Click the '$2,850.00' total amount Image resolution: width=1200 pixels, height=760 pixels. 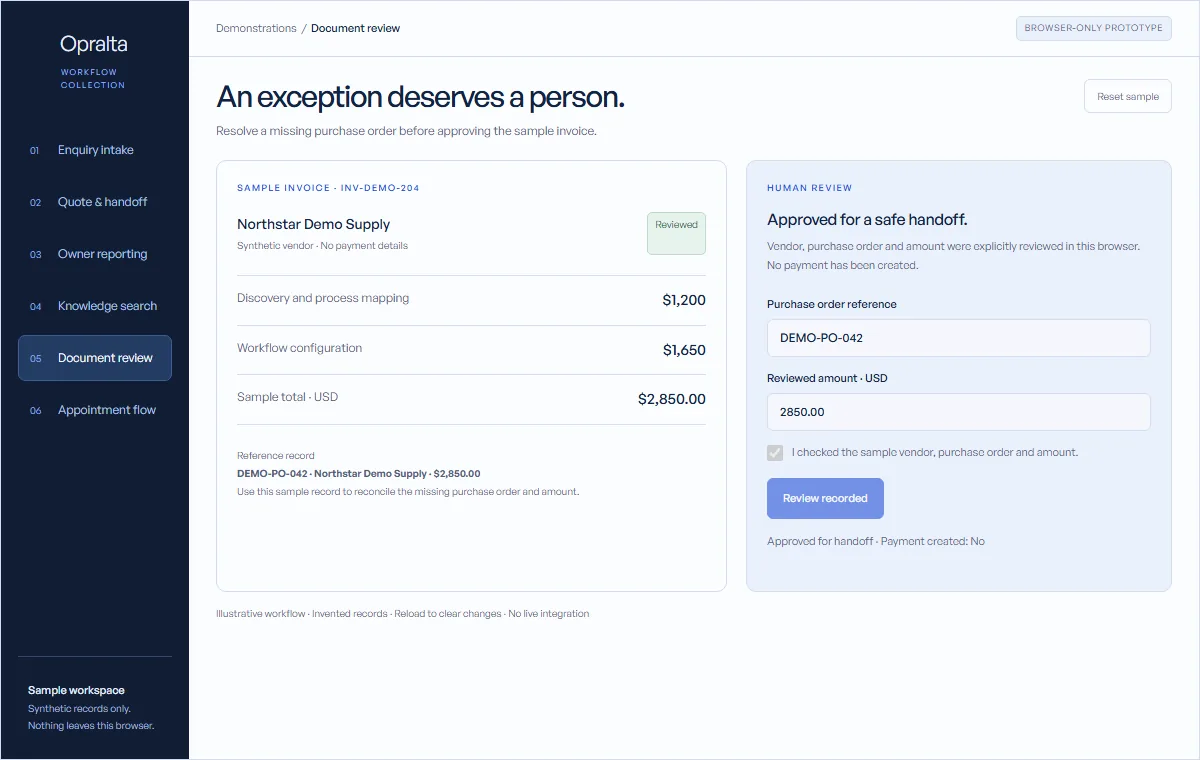[672, 399]
